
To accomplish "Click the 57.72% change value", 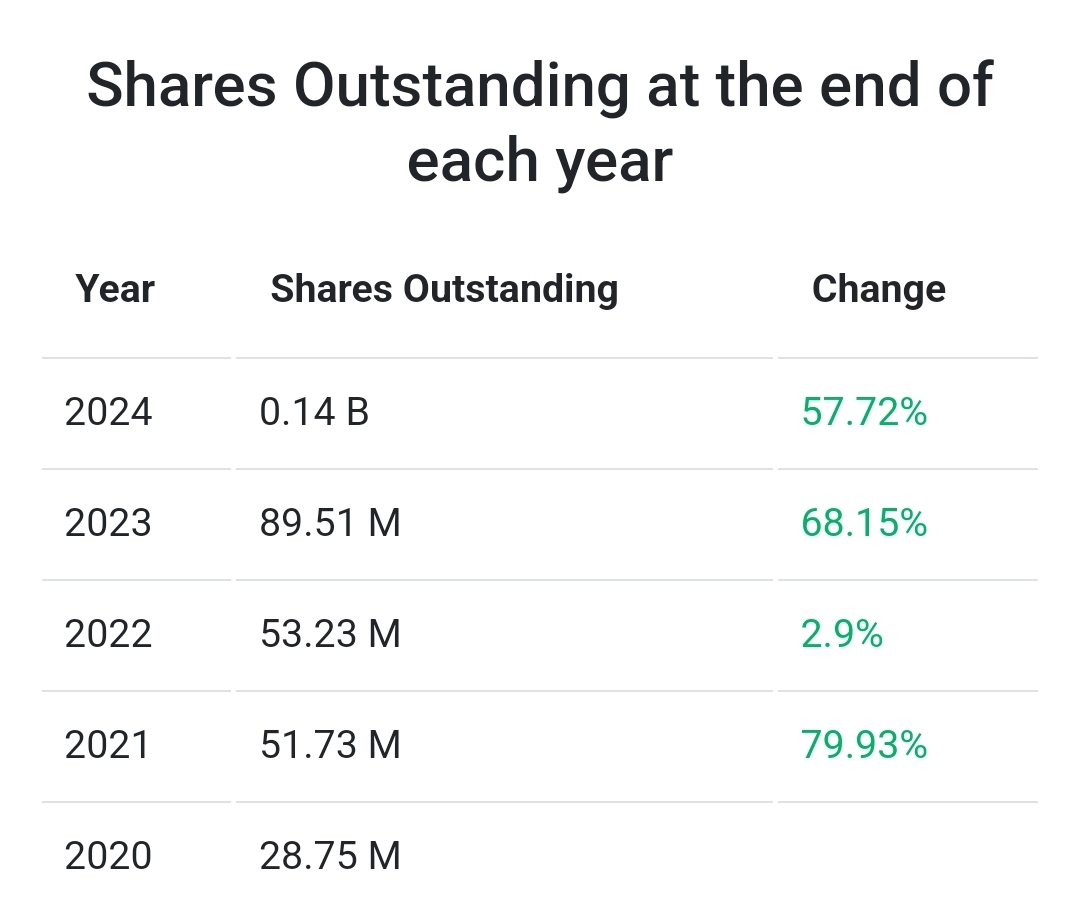I will click(864, 412).
